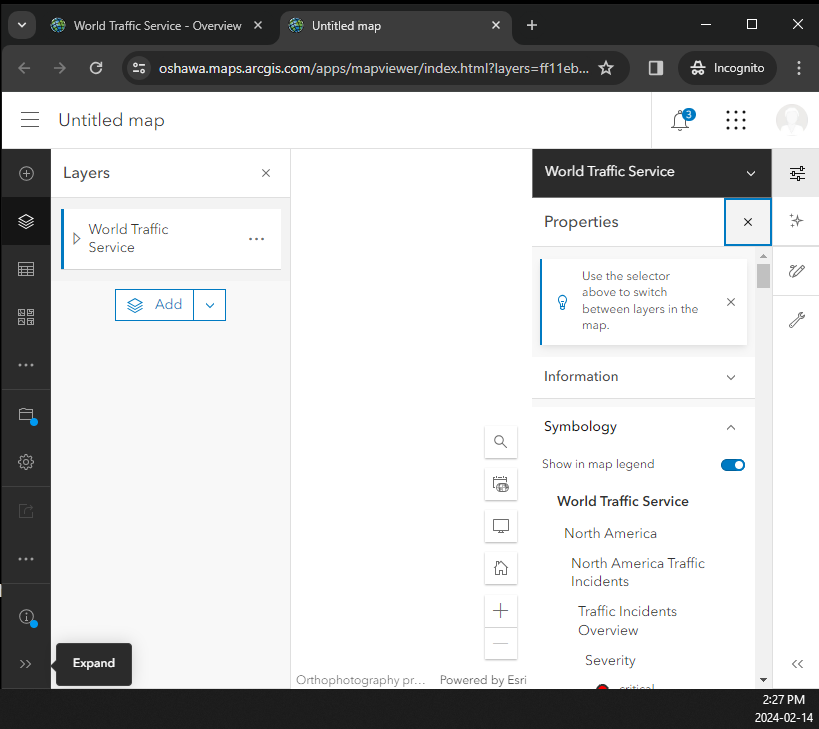Open the World Traffic Service options menu
The width and height of the screenshot is (819, 729).
point(257,239)
